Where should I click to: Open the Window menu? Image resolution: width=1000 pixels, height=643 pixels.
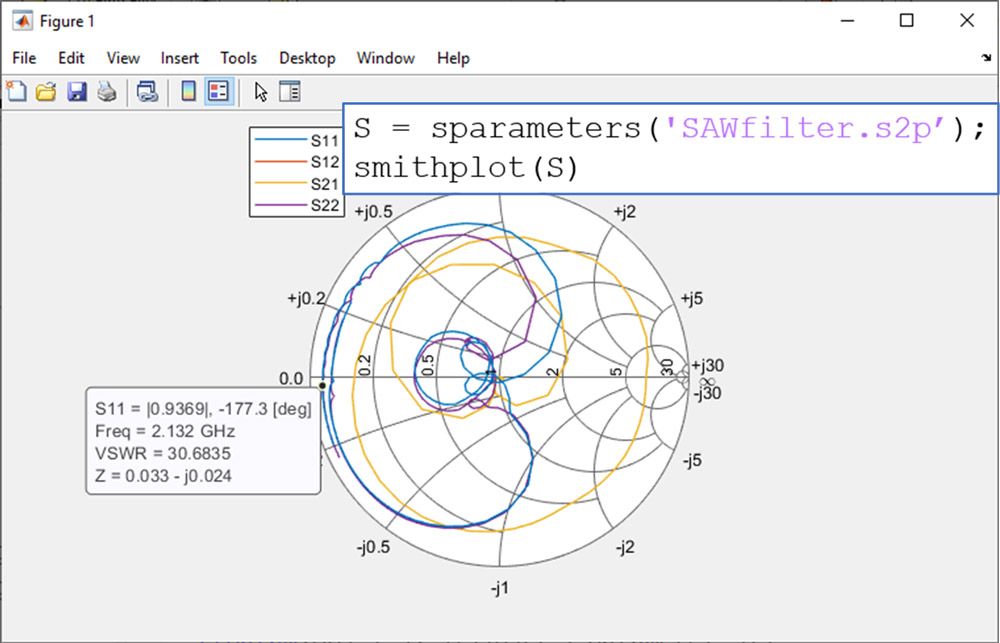coord(385,58)
